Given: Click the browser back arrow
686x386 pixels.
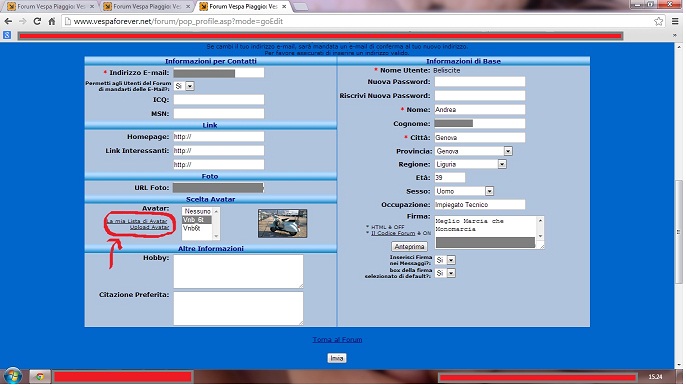Looking at the screenshot, I should coord(8,21).
